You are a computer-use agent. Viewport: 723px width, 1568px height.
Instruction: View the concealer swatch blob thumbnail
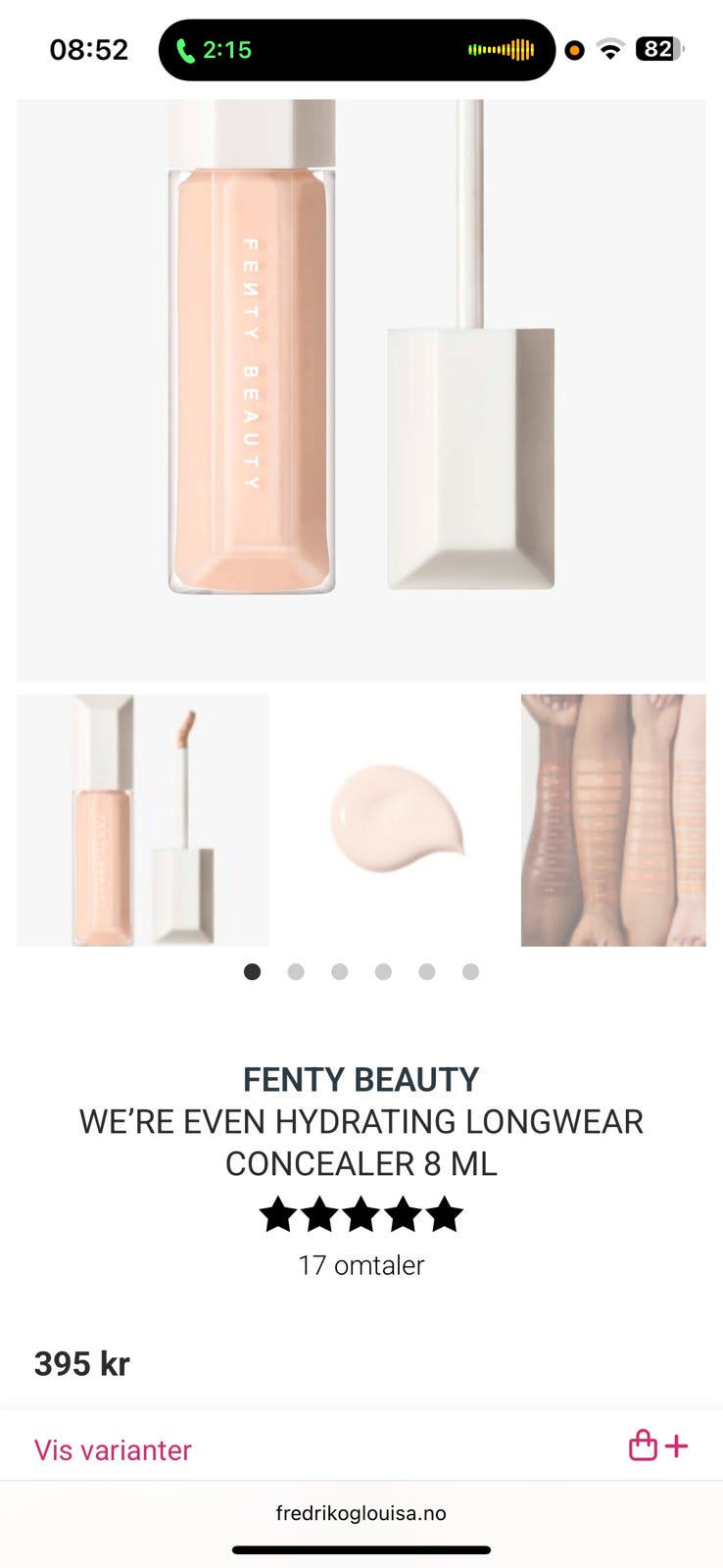(x=395, y=820)
